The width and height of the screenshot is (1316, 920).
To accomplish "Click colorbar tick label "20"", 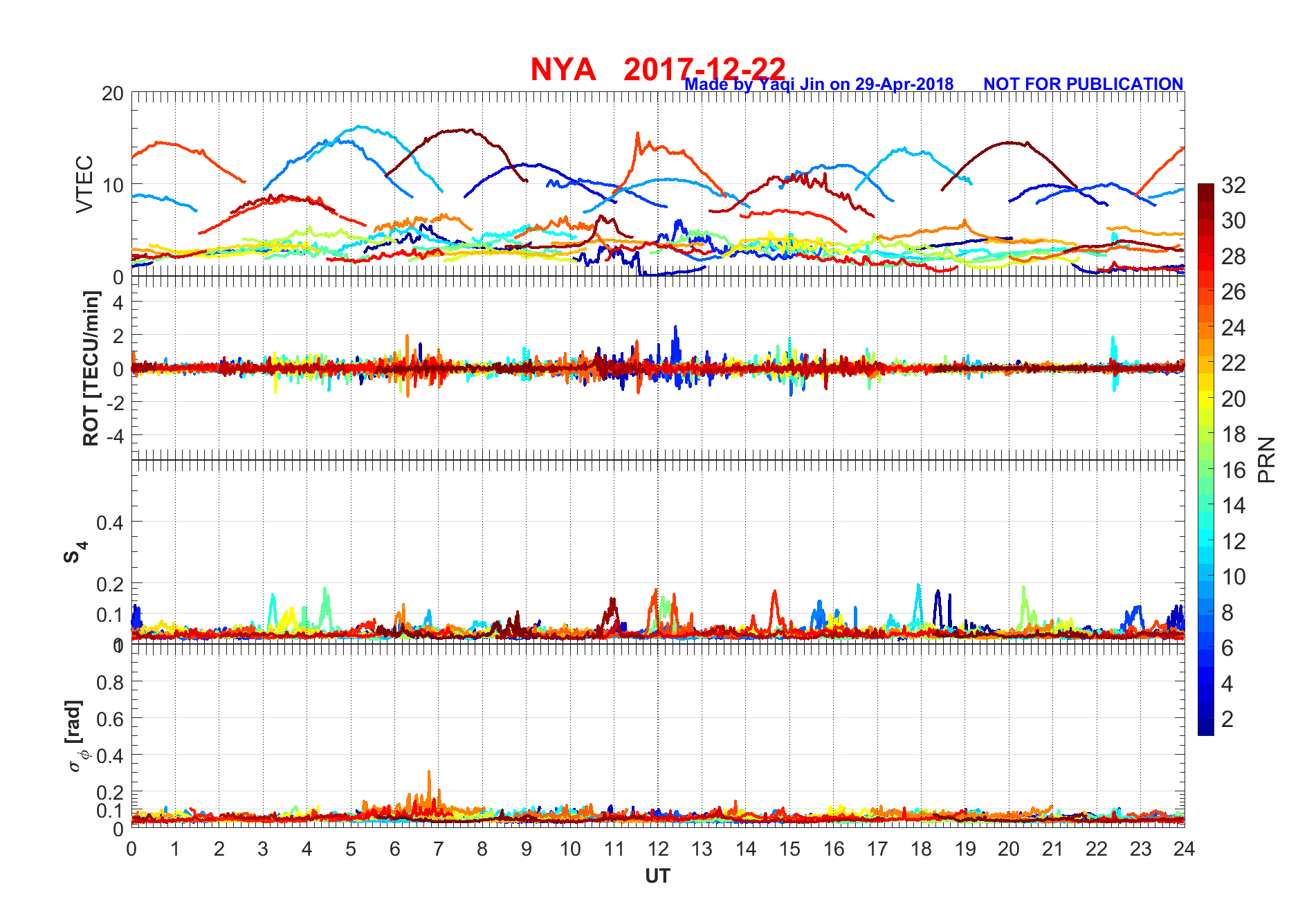I will pos(1234,399).
